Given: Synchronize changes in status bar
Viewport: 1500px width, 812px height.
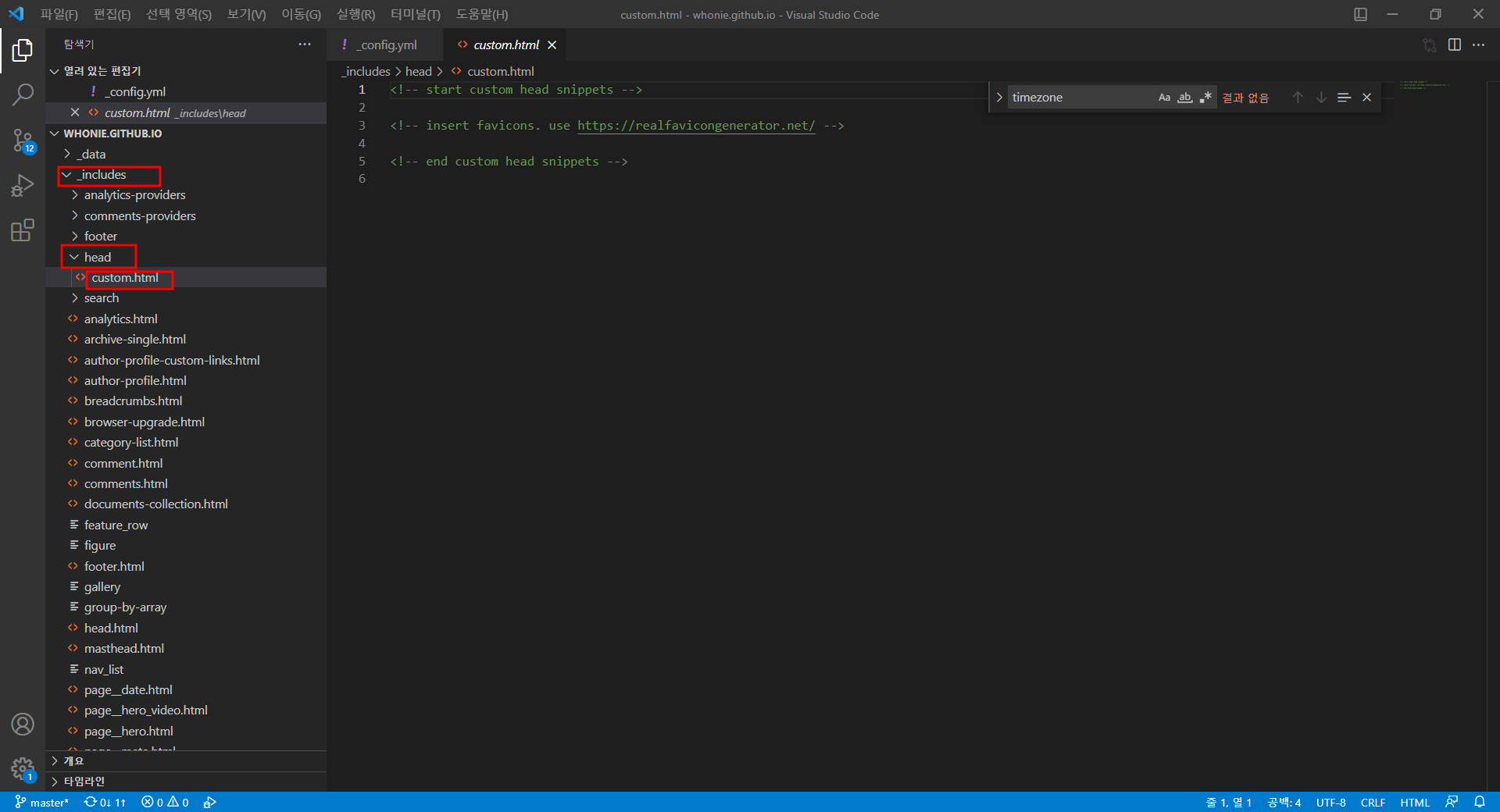Looking at the screenshot, I should 105,803.
